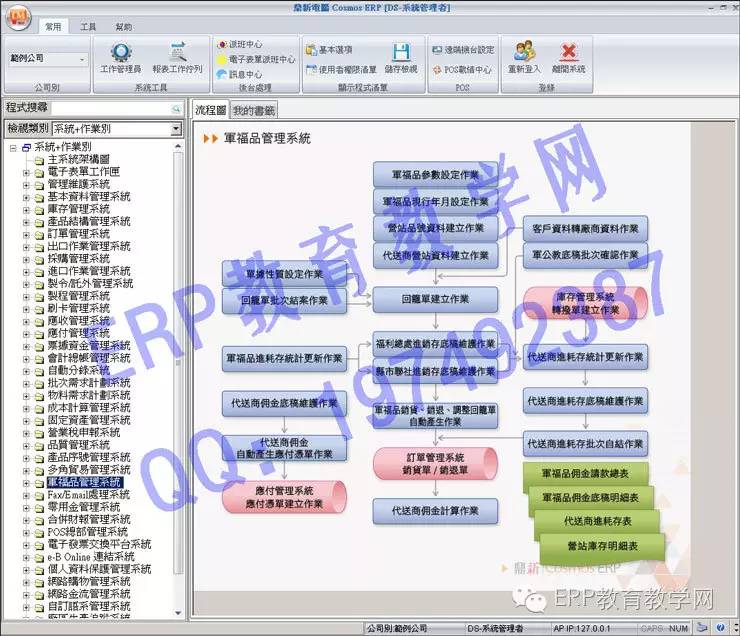Open 代送商佣金計算作業 flowchart step
The height and width of the screenshot is (636, 740).
435,510
